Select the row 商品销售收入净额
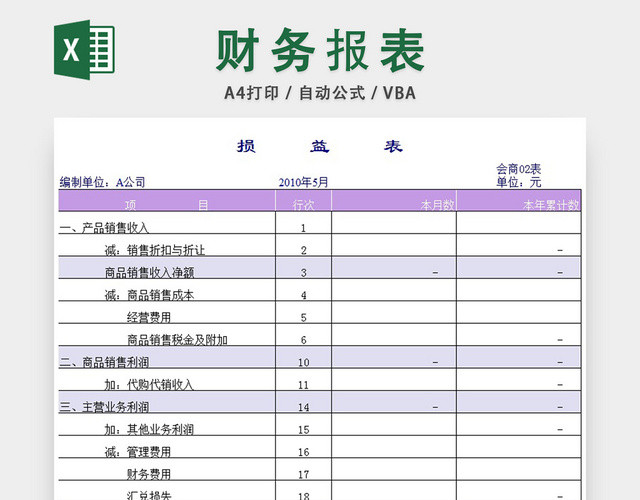Screen dimensions: 640x500 [x=320, y=268]
